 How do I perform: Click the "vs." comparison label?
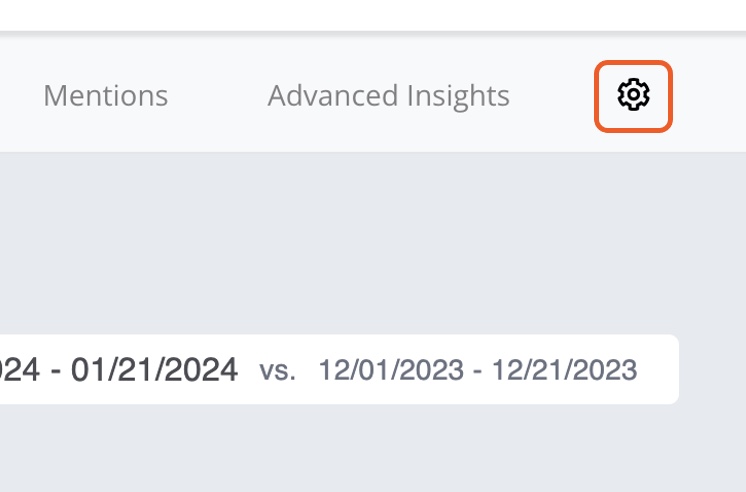click(277, 370)
